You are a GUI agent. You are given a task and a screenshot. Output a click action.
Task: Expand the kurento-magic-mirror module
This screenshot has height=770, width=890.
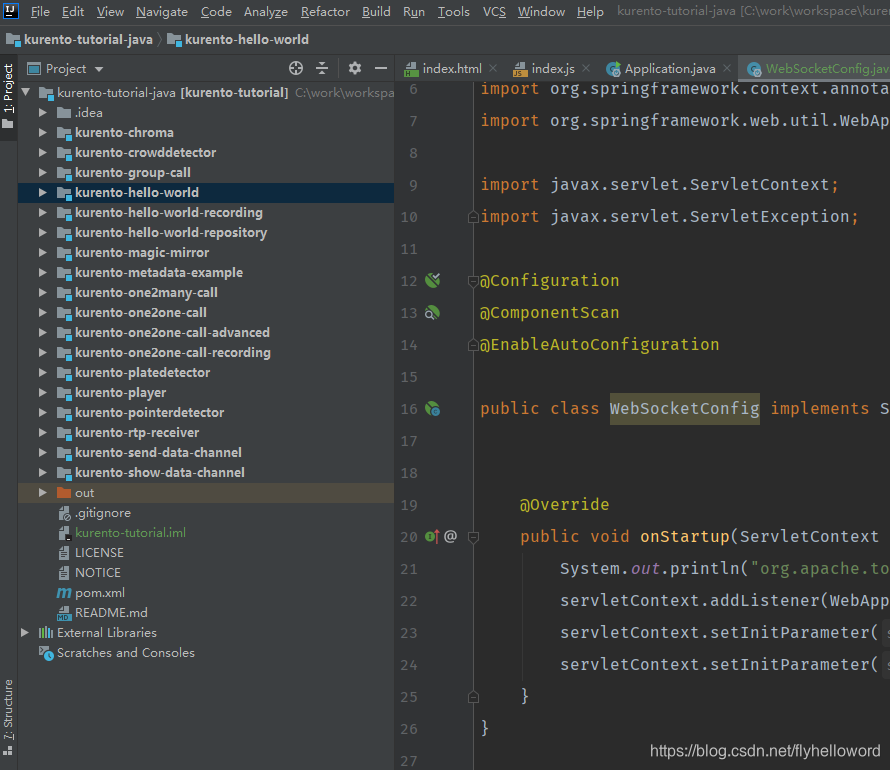tap(43, 253)
